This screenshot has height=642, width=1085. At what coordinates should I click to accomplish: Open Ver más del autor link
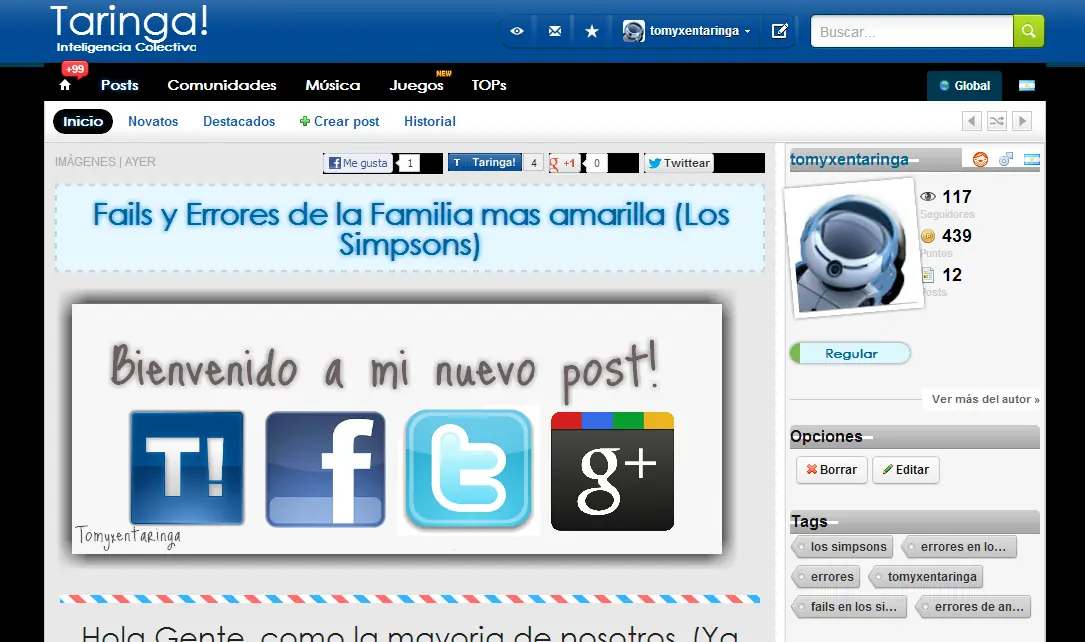(985, 399)
